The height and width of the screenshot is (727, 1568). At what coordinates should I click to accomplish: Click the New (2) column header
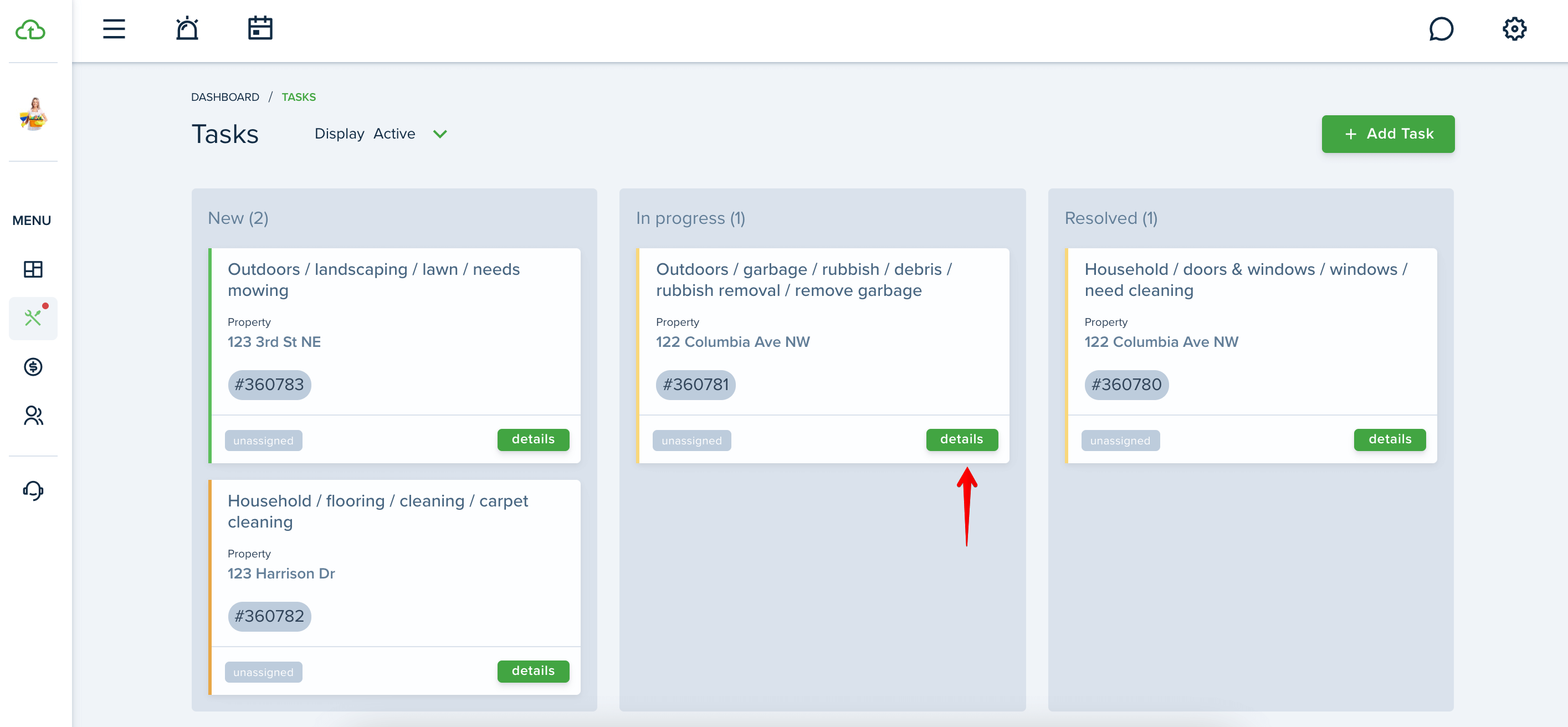238,218
